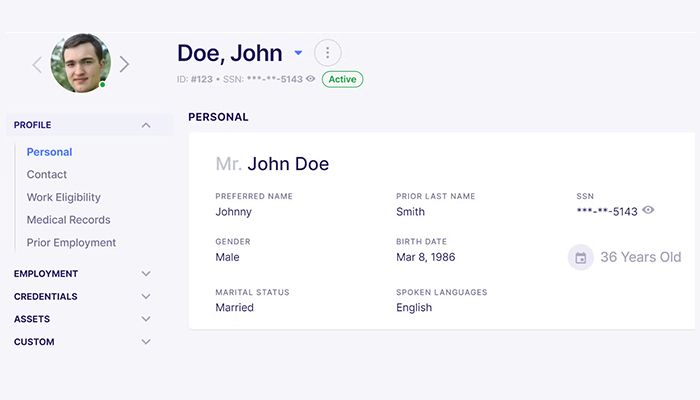This screenshot has width=700, height=400.
Task: Collapse the Profile section
Action: coord(146,125)
